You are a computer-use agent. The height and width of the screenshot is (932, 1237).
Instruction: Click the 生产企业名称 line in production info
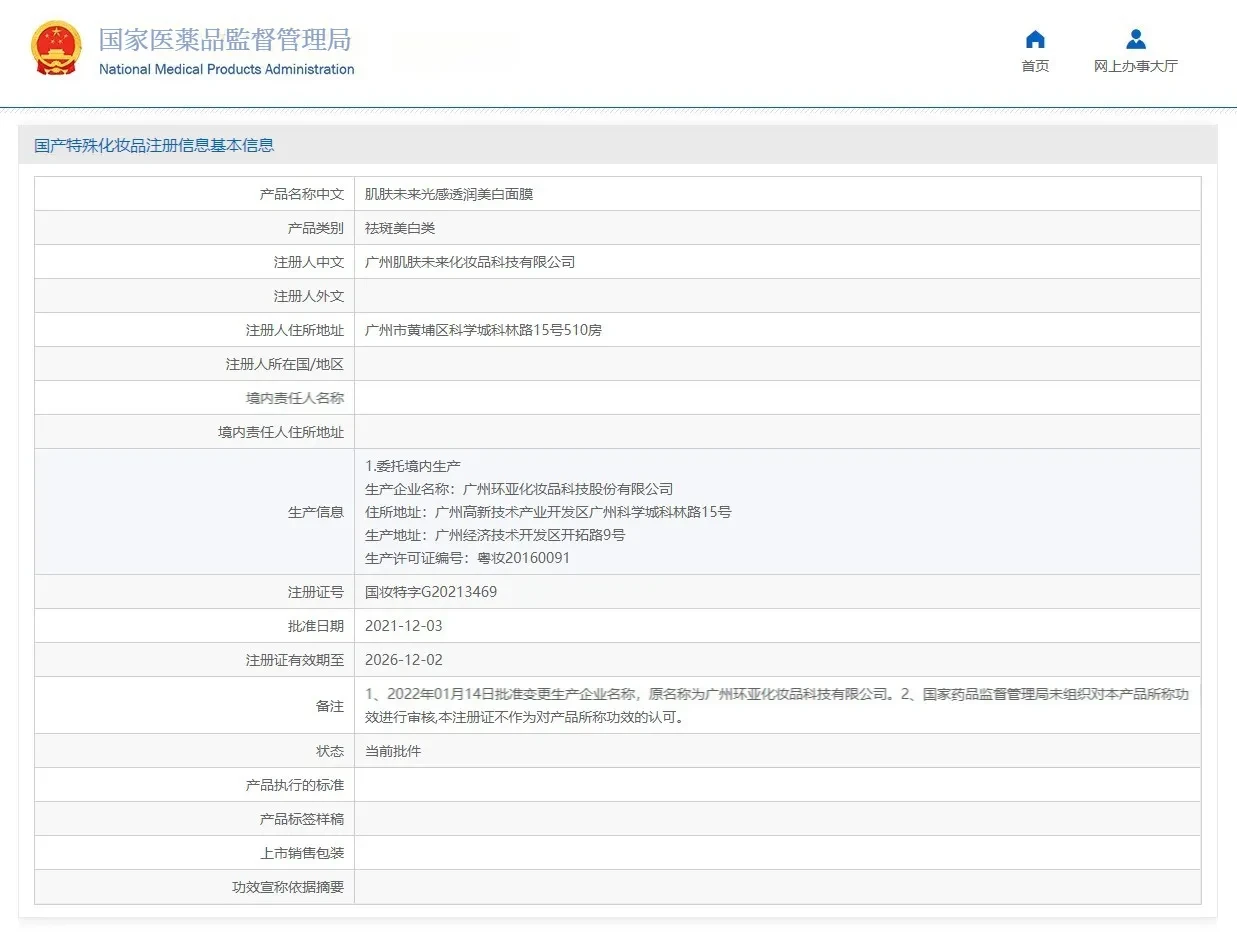[x=519, y=489]
